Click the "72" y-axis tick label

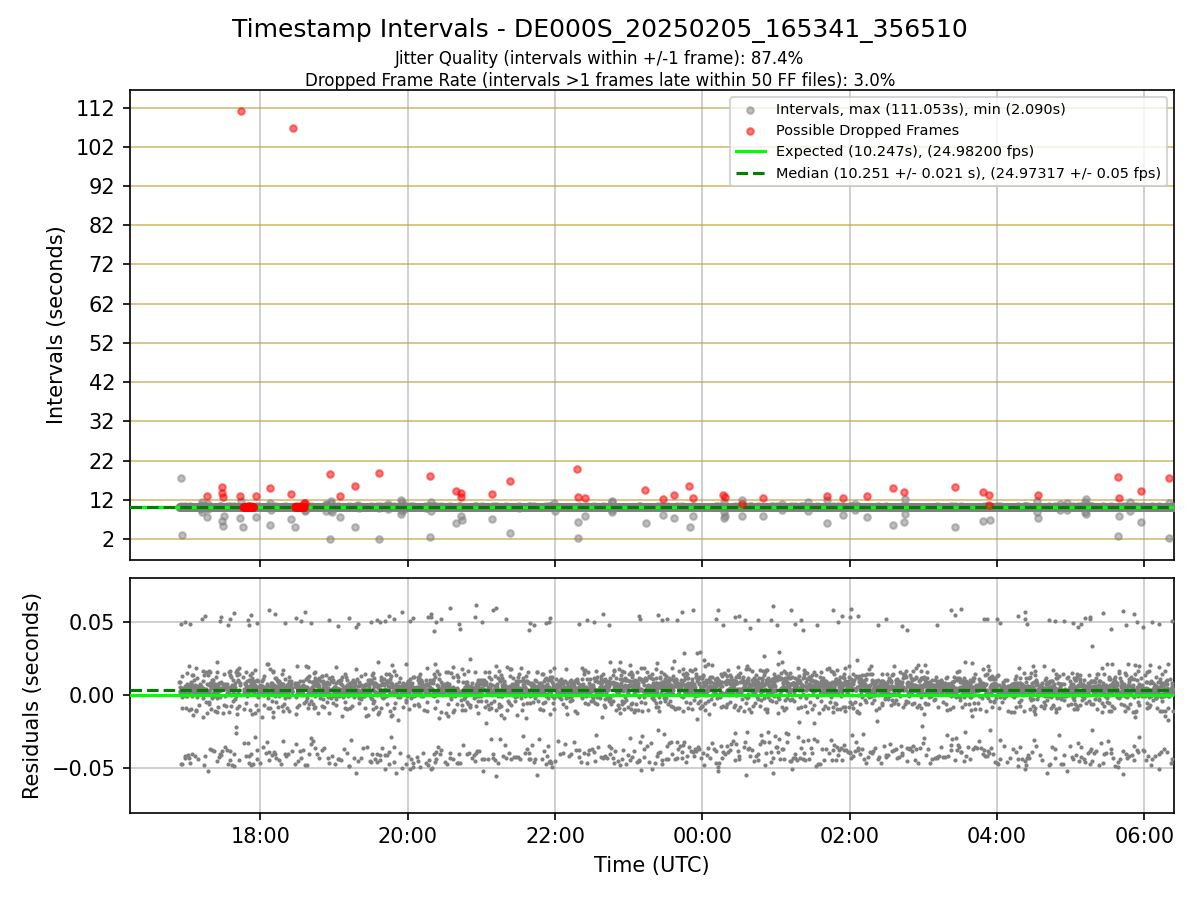coord(103,265)
